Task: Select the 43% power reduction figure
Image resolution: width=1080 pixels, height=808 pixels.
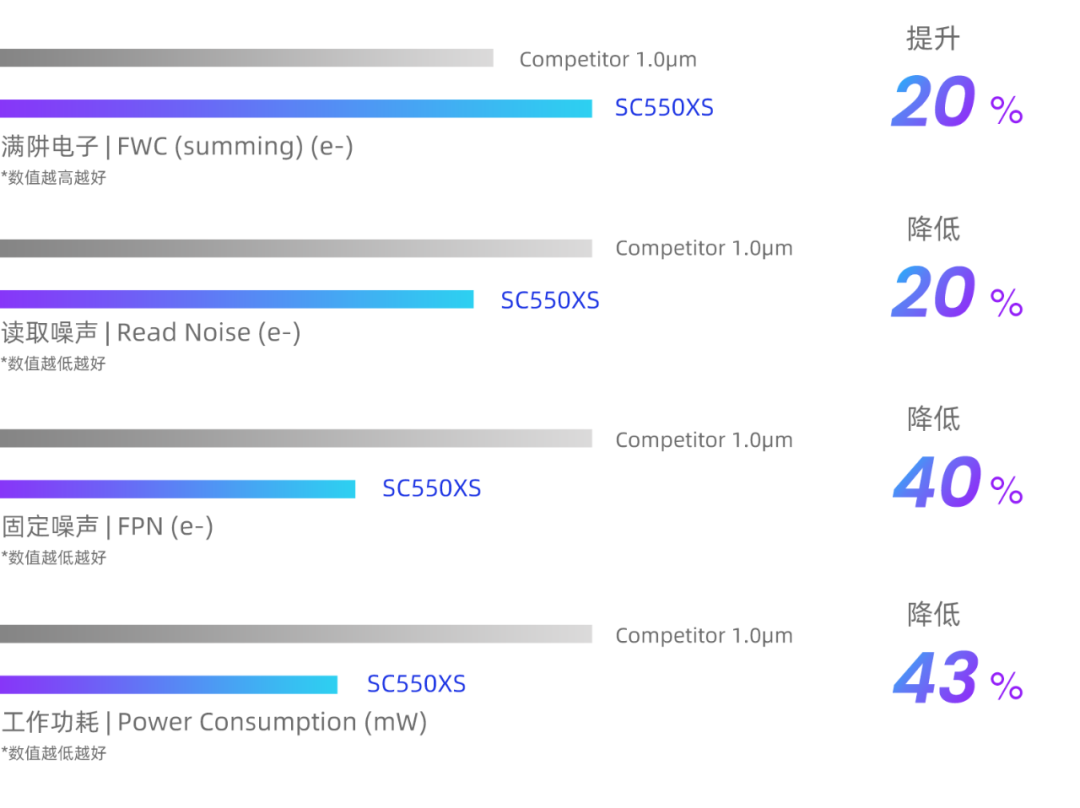Action: (958, 677)
